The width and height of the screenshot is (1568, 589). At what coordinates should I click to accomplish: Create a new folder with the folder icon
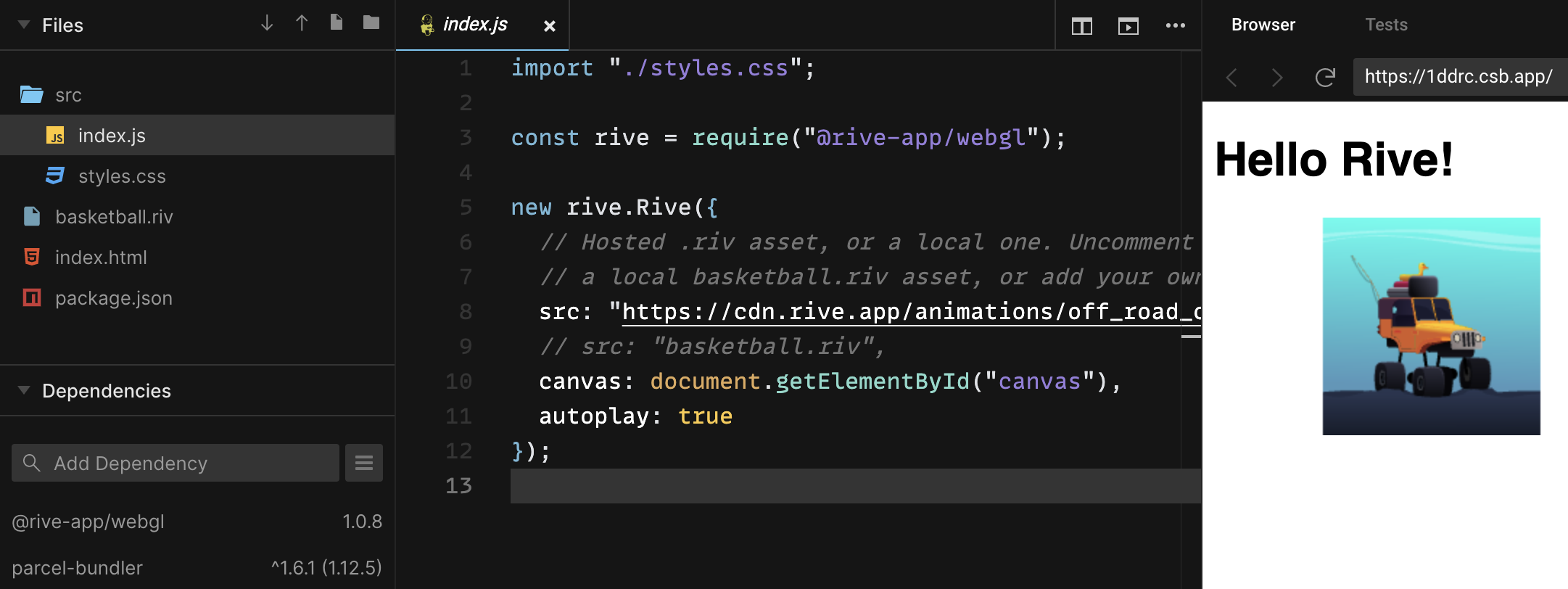click(x=371, y=22)
